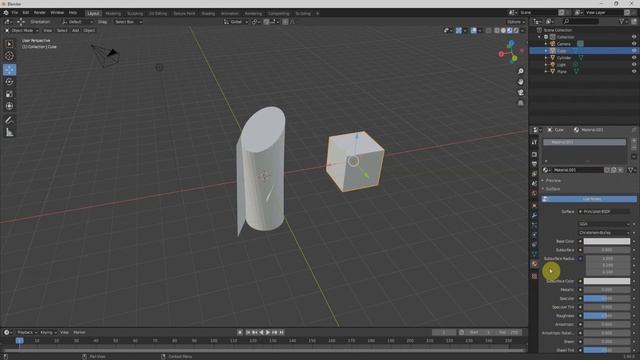Expand the Preview panel in material properties
This screenshot has width=640, height=360.
click(x=552, y=180)
